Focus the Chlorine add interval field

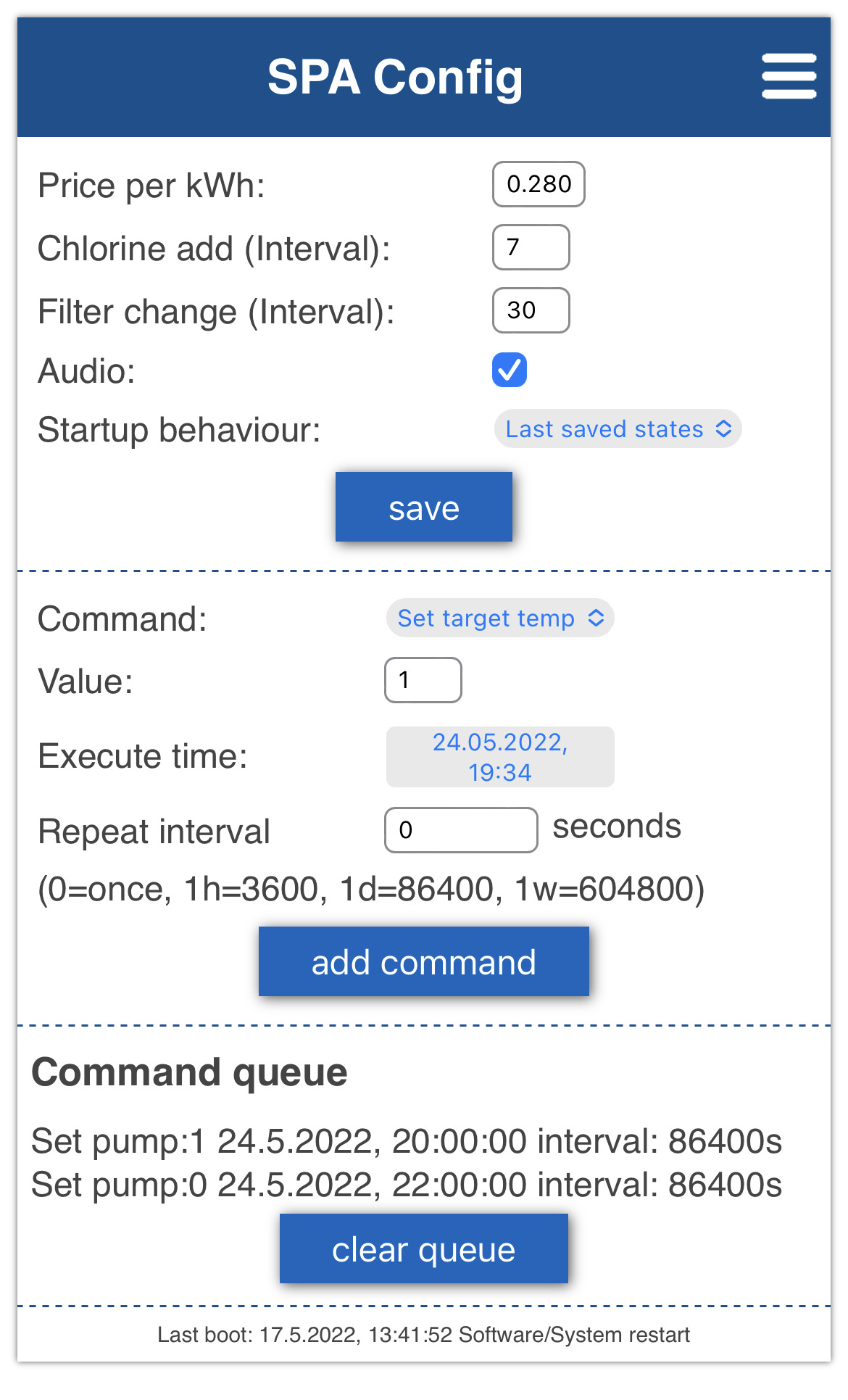pyautogui.click(x=531, y=247)
